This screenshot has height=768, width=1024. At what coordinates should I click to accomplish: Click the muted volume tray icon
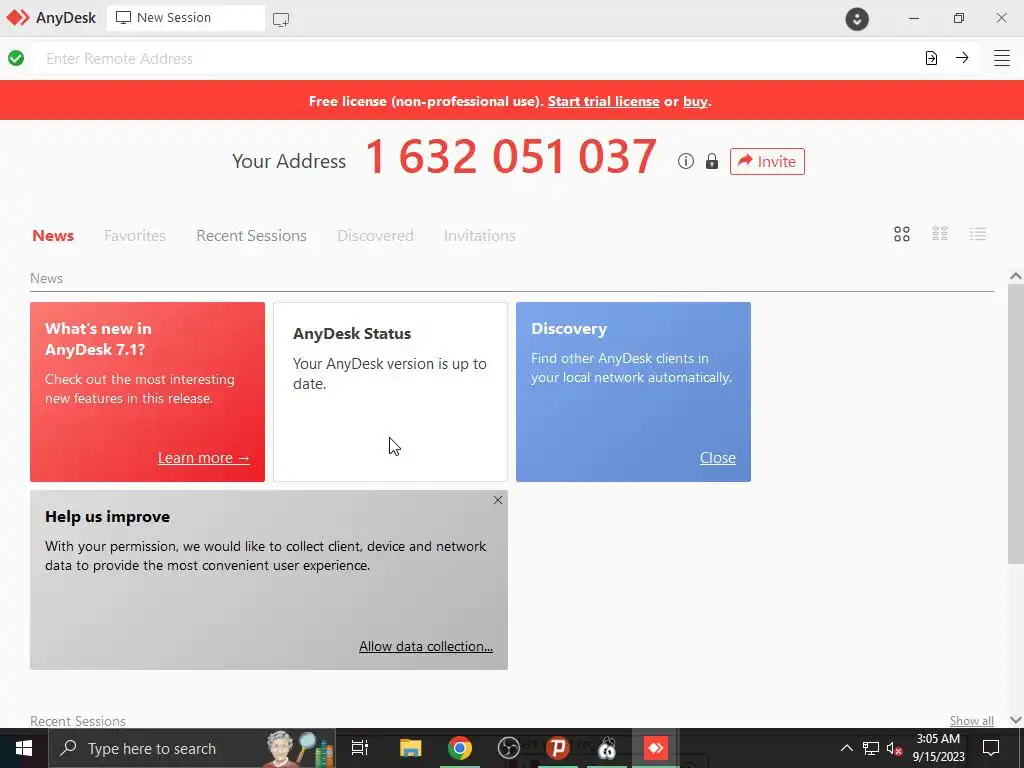pos(894,749)
